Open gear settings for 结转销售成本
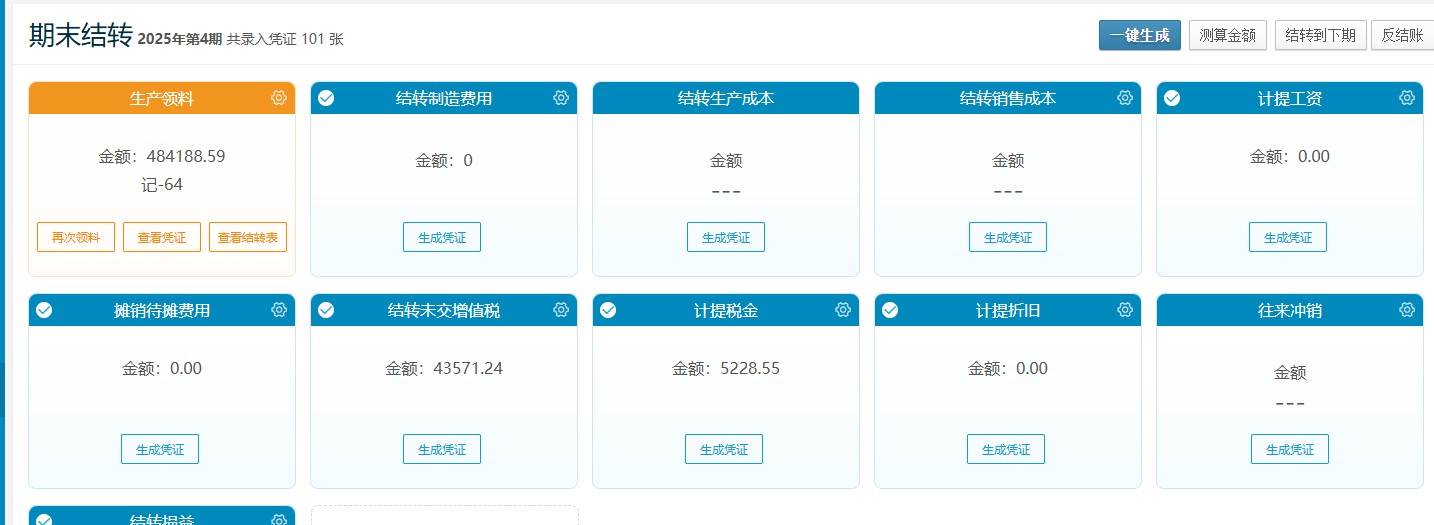The height and width of the screenshot is (525, 1434). pyautogui.click(x=1125, y=98)
